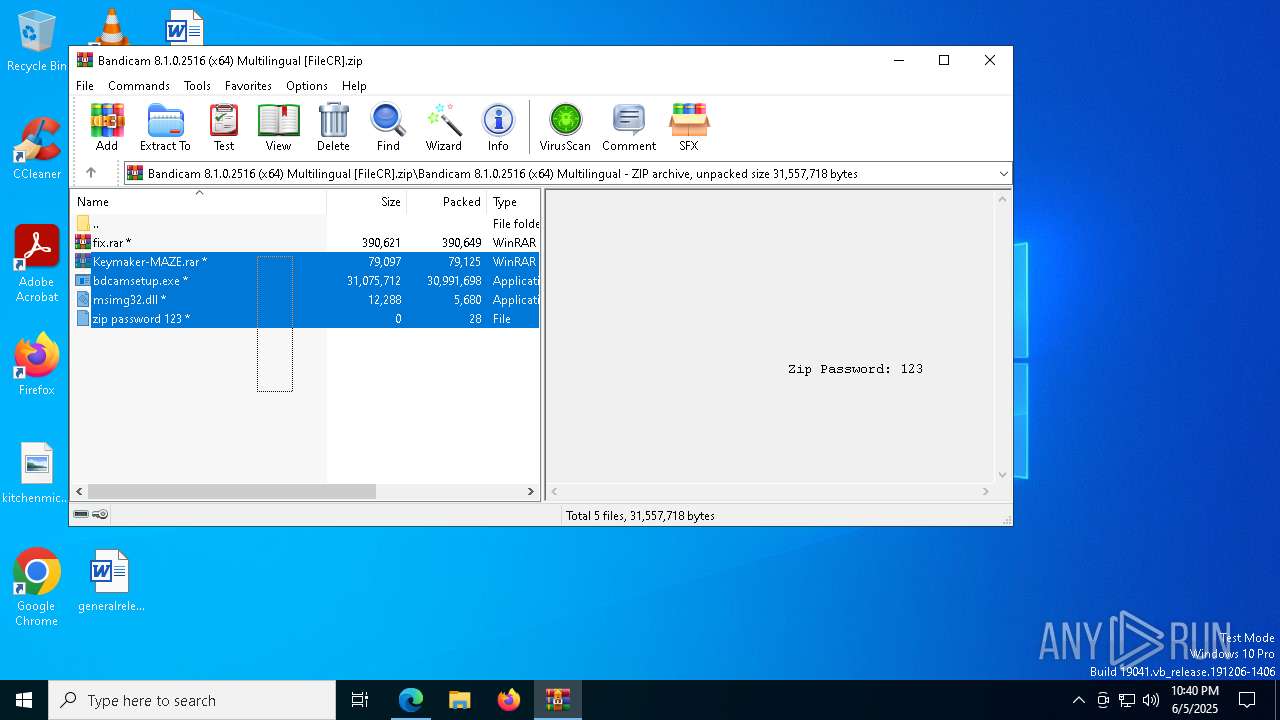
Task: Open the Find magnifier tool
Action: pyautogui.click(x=388, y=127)
